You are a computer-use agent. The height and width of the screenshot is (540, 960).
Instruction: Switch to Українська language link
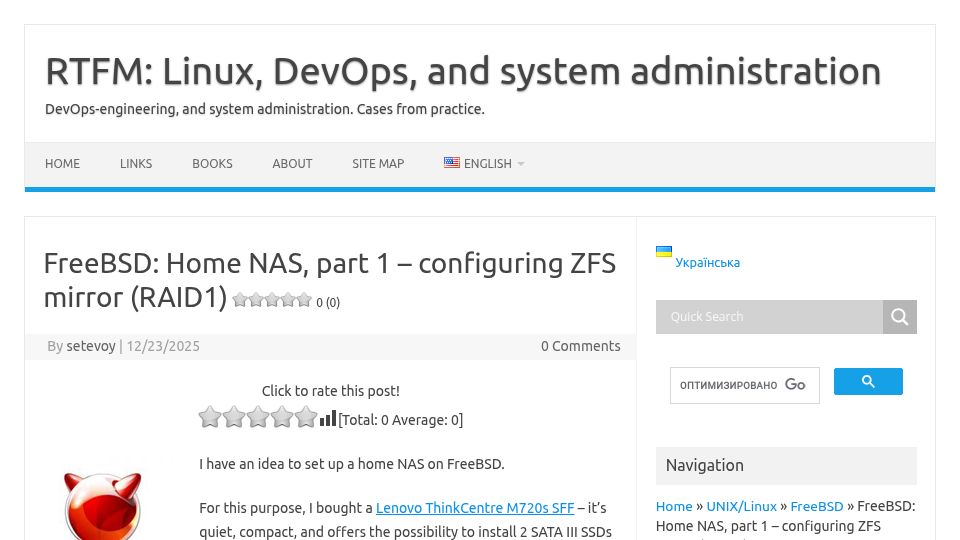707,263
